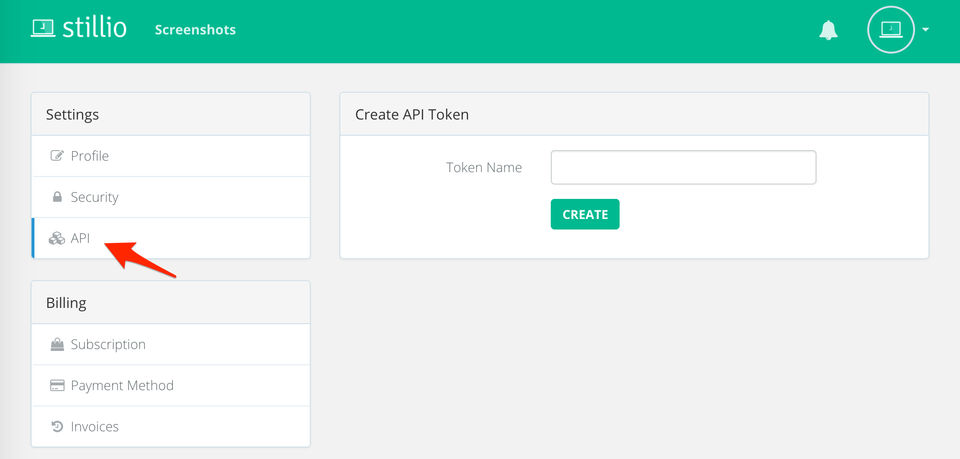Click the circular user avatar

click(890, 30)
